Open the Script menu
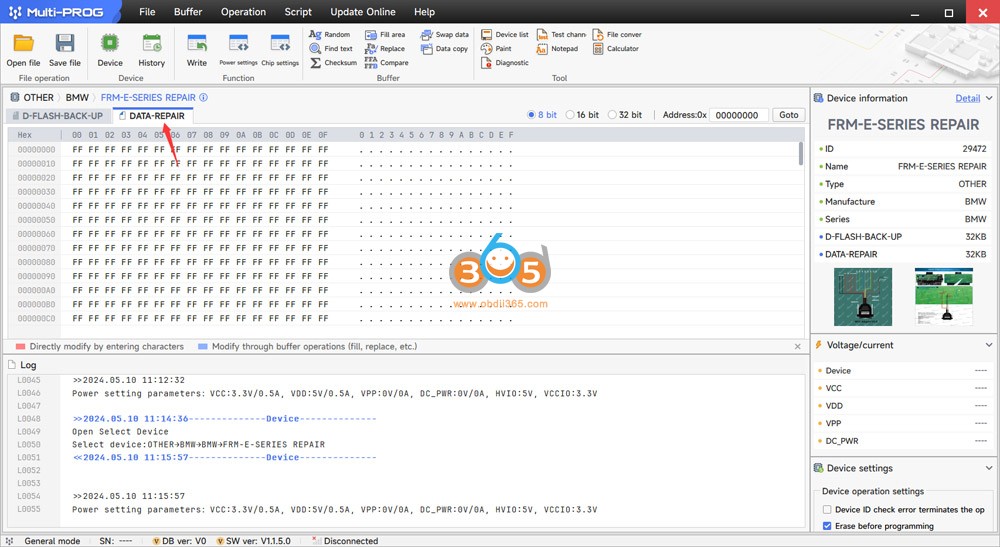The width and height of the screenshot is (1000, 547). click(x=298, y=11)
